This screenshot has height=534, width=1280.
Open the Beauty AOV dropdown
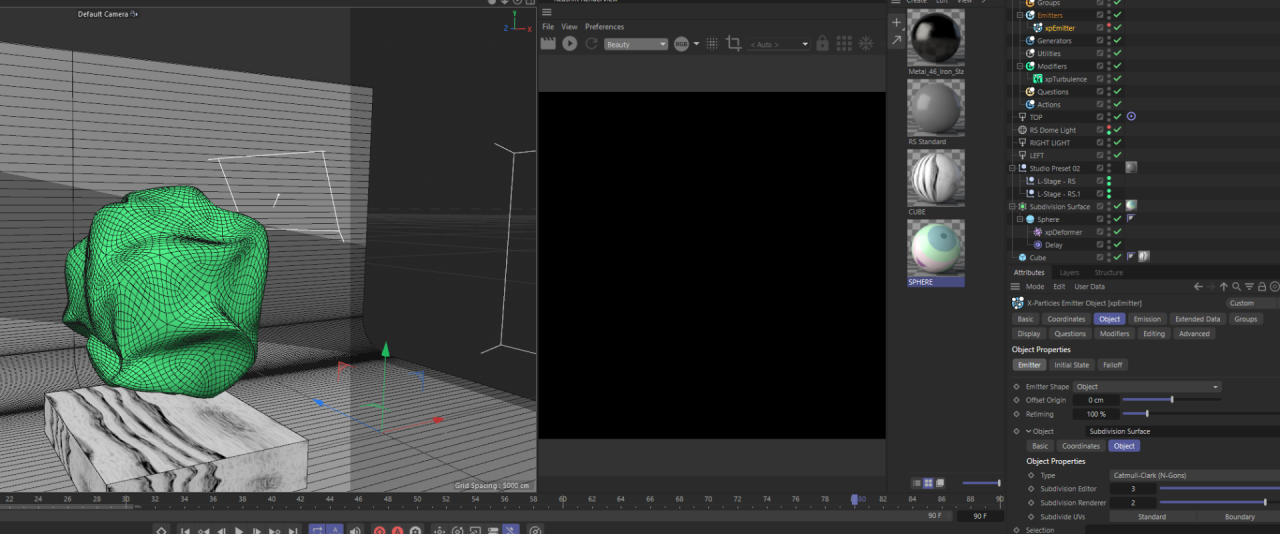pyautogui.click(x=635, y=44)
